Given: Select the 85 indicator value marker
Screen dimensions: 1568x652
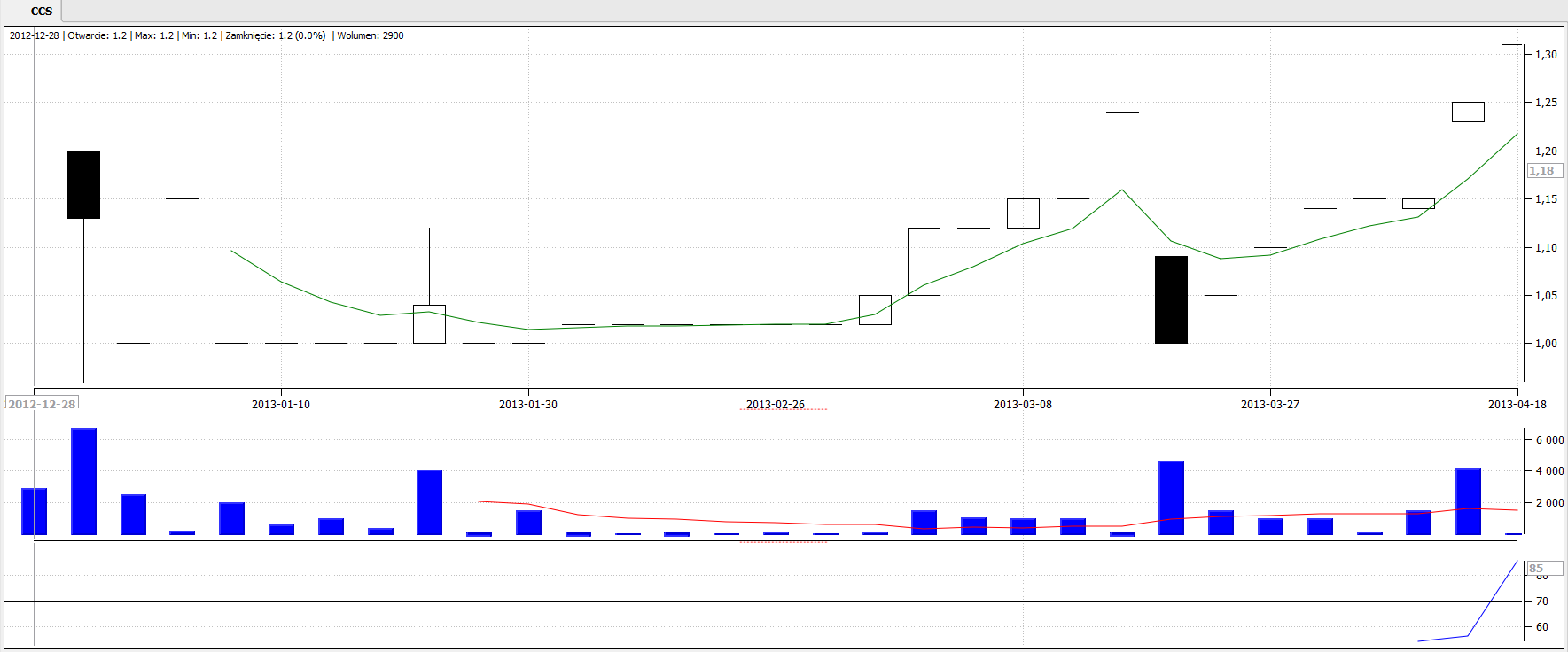Looking at the screenshot, I should (1536, 569).
